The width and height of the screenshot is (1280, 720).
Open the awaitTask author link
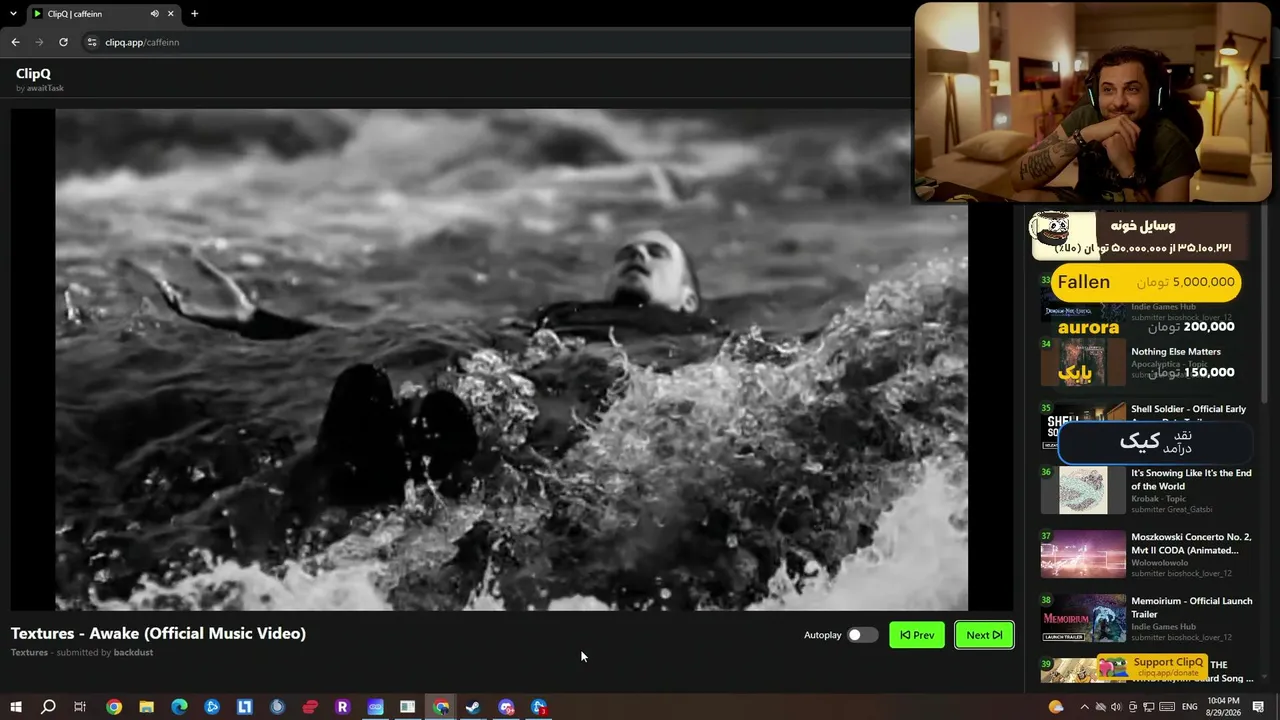(x=45, y=88)
